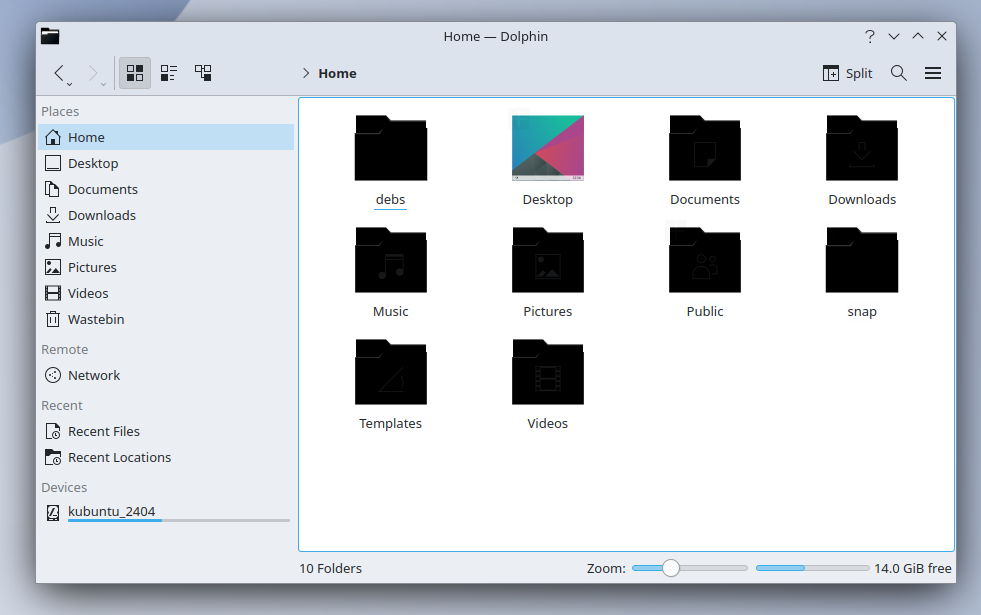Open Desktop in Places panel
Viewport: 981px width, 615px height.
166,163
